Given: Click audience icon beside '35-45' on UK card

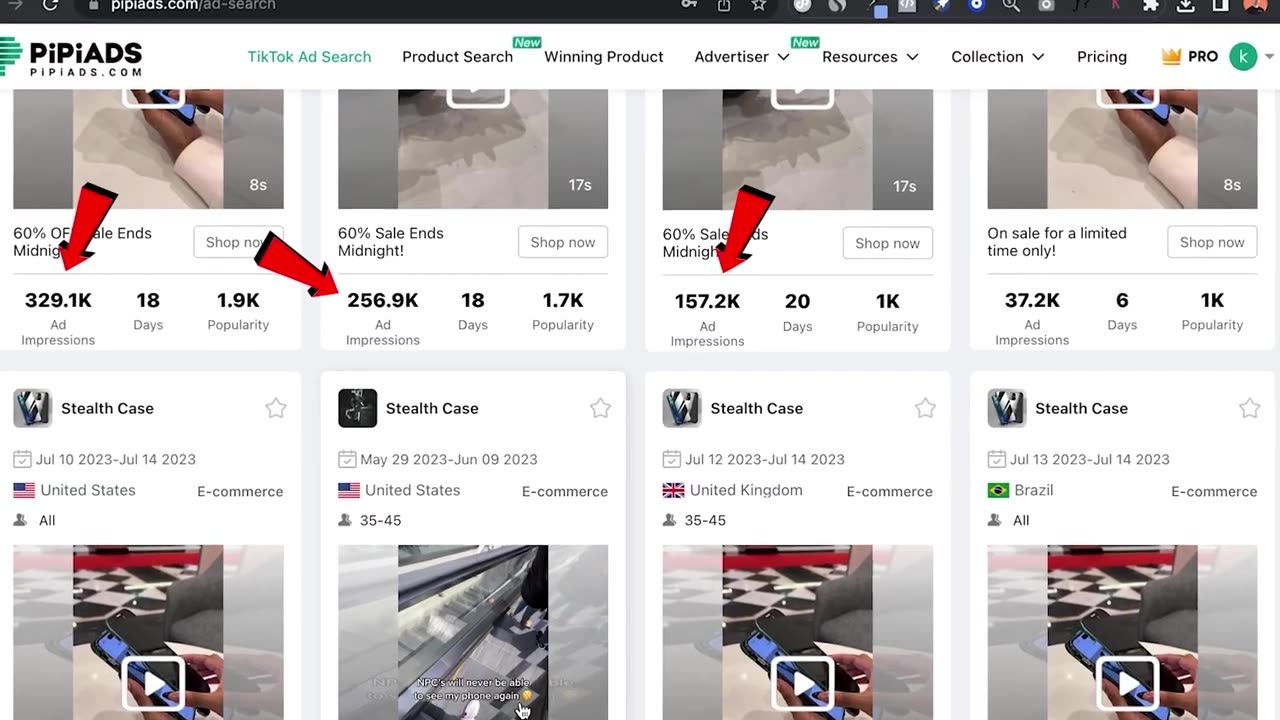Looking at the screenshot, I should tap(670, 520).
